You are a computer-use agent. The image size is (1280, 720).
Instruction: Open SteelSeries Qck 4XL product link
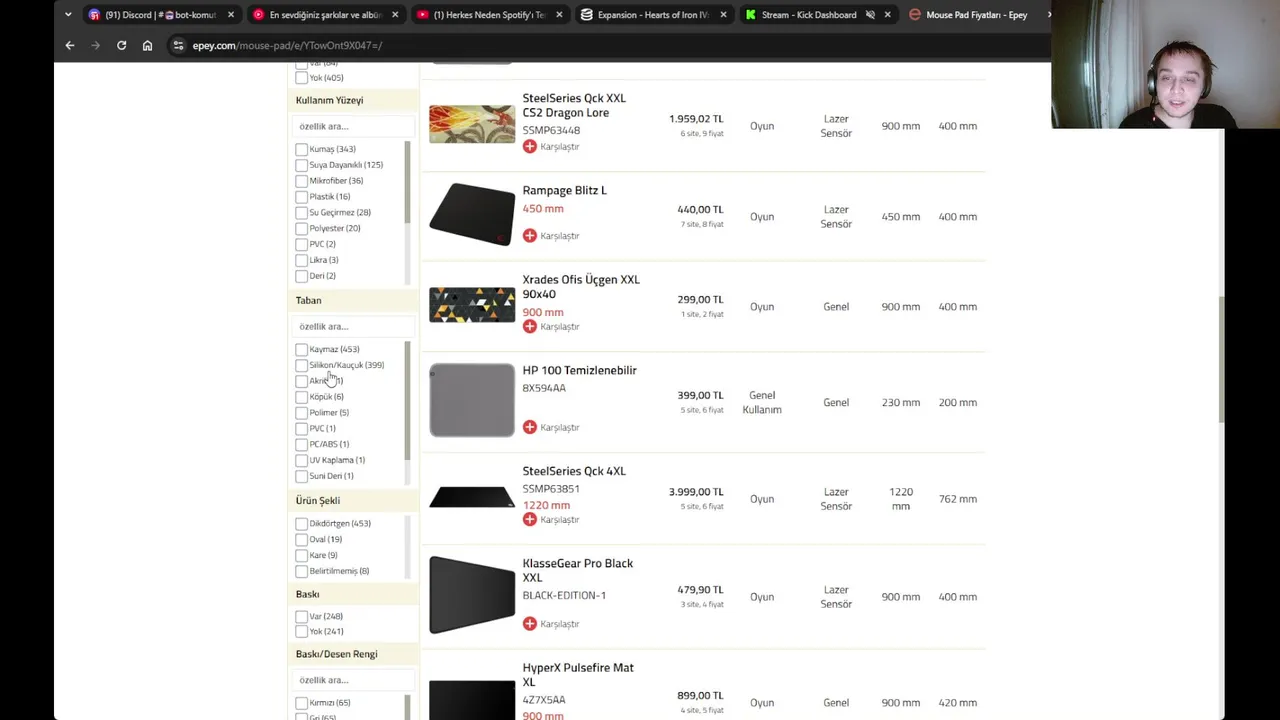(574, 471)
